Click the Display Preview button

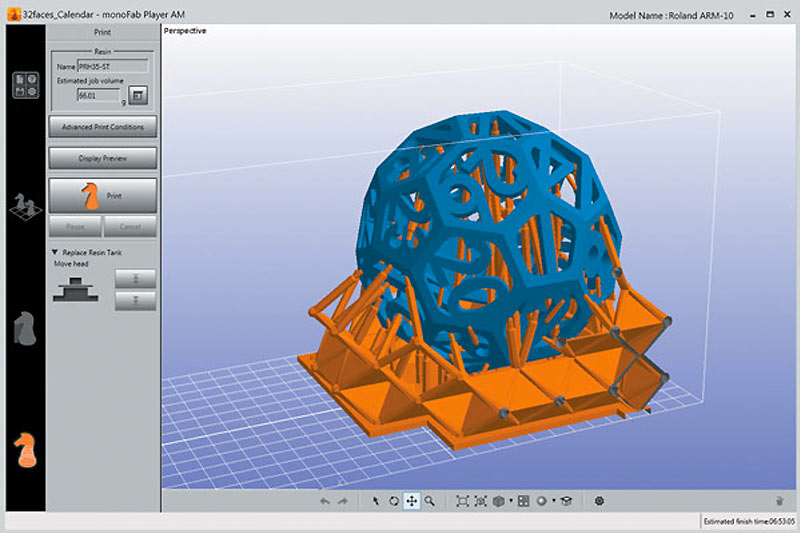(102, 158)
